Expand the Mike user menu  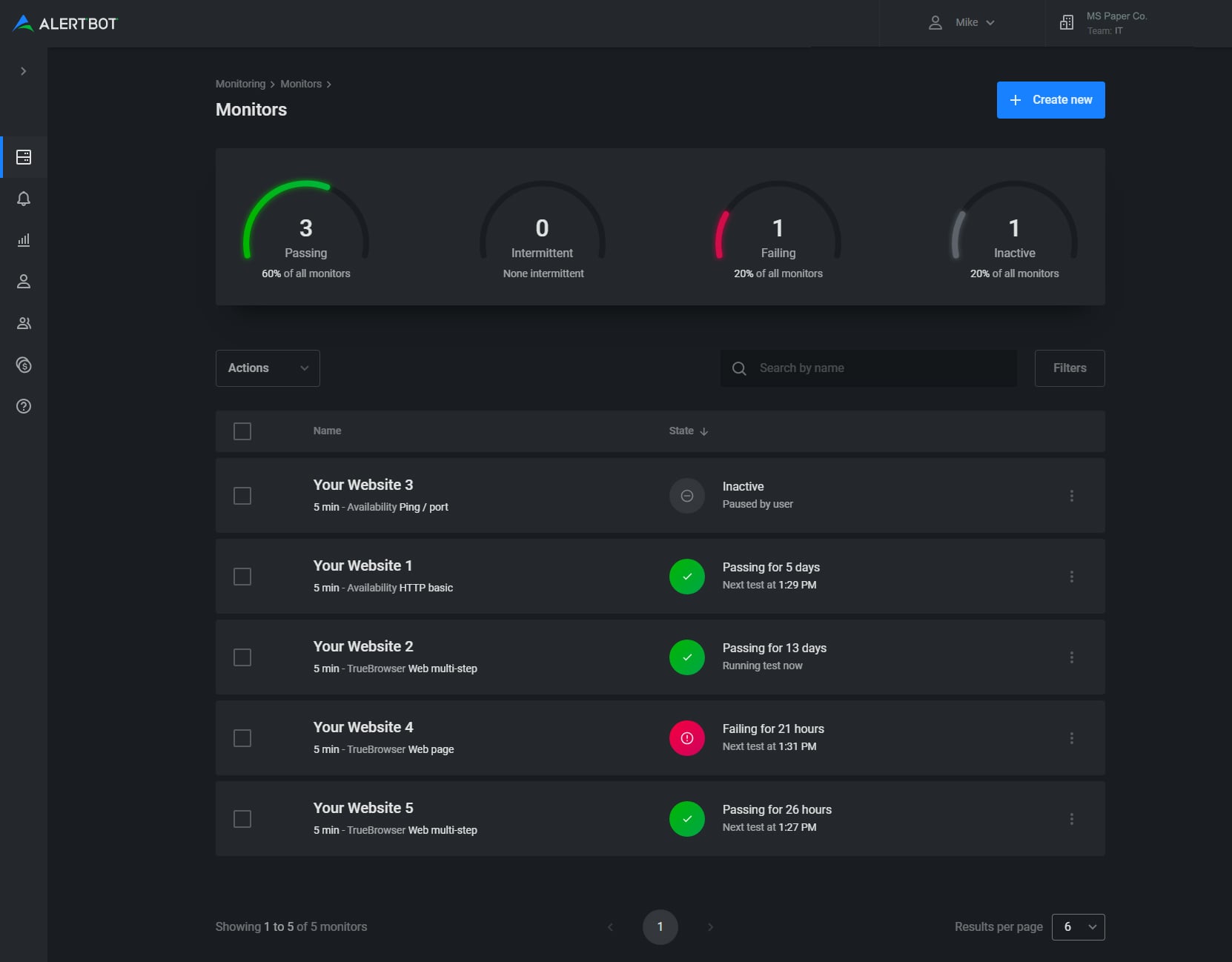click(x=962, y=23)
